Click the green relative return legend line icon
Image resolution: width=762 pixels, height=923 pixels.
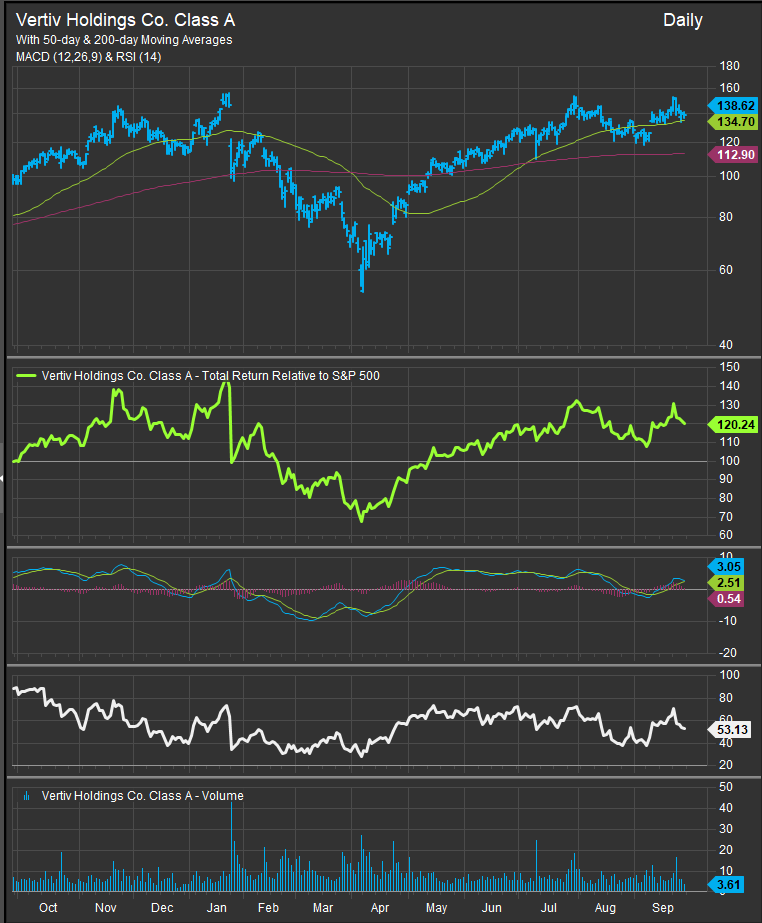point(26,376)
